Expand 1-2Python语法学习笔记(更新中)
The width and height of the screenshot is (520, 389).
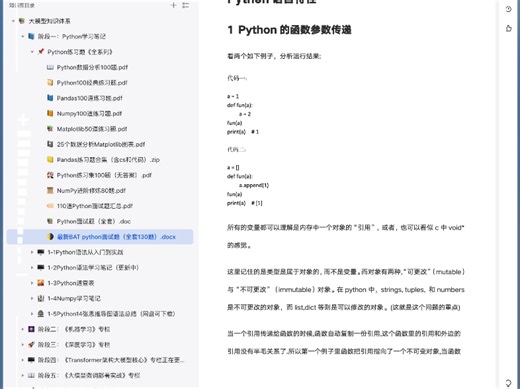(32, 267)
